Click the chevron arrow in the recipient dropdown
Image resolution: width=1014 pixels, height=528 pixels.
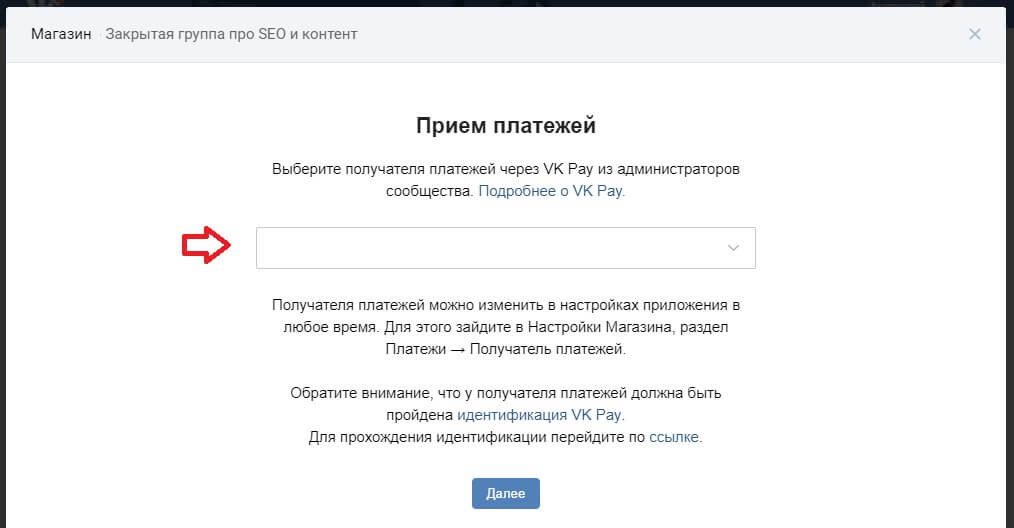(733, 248)
